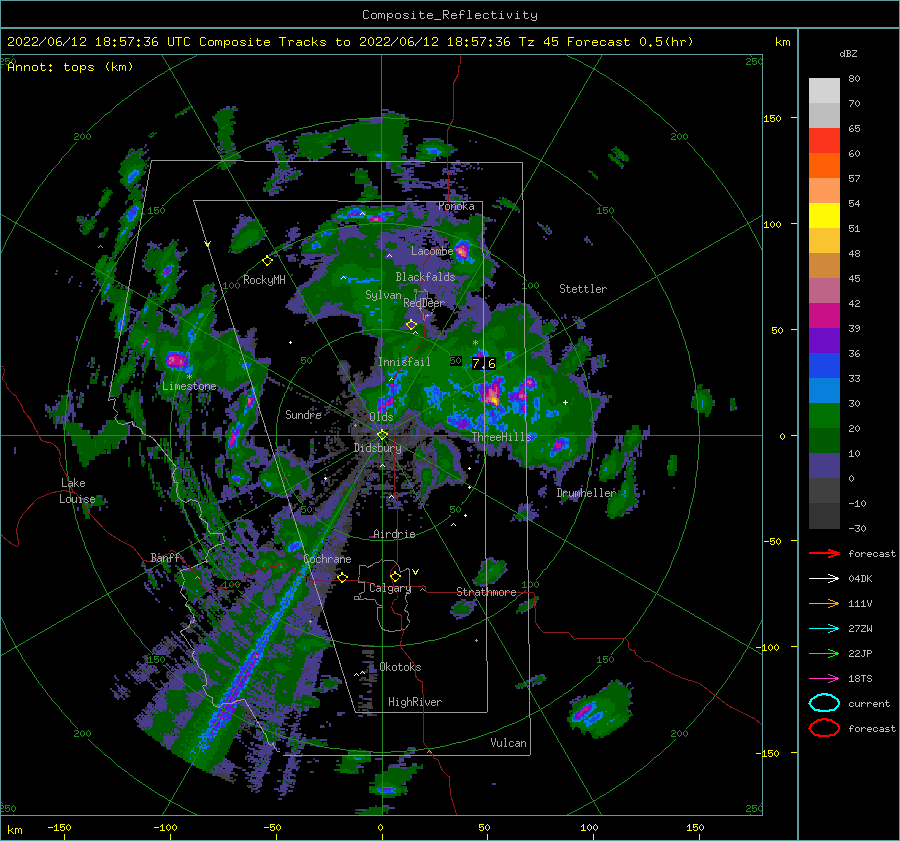
Task: Click the Olds city label
Action: tap(381, 416)
